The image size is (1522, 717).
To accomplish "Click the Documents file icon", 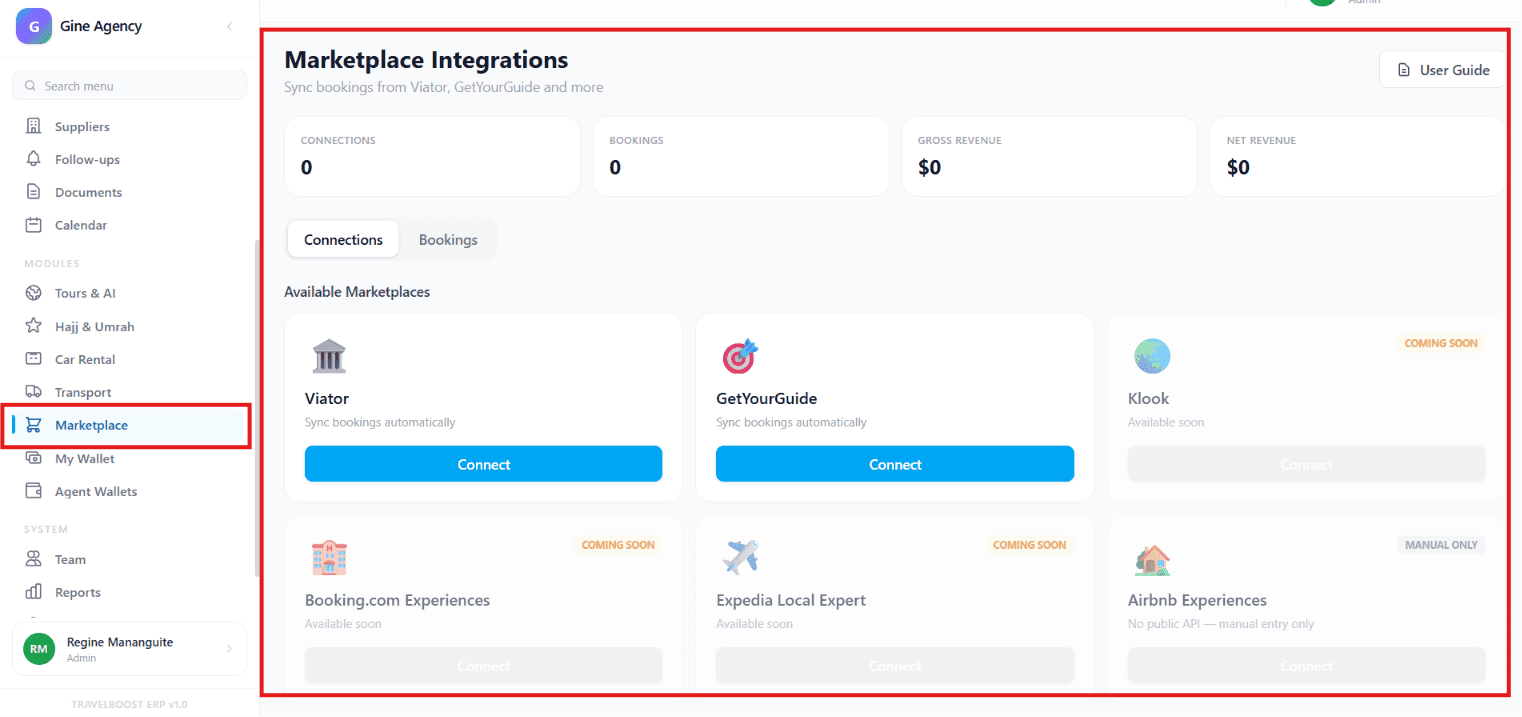I will coord(34,192).
